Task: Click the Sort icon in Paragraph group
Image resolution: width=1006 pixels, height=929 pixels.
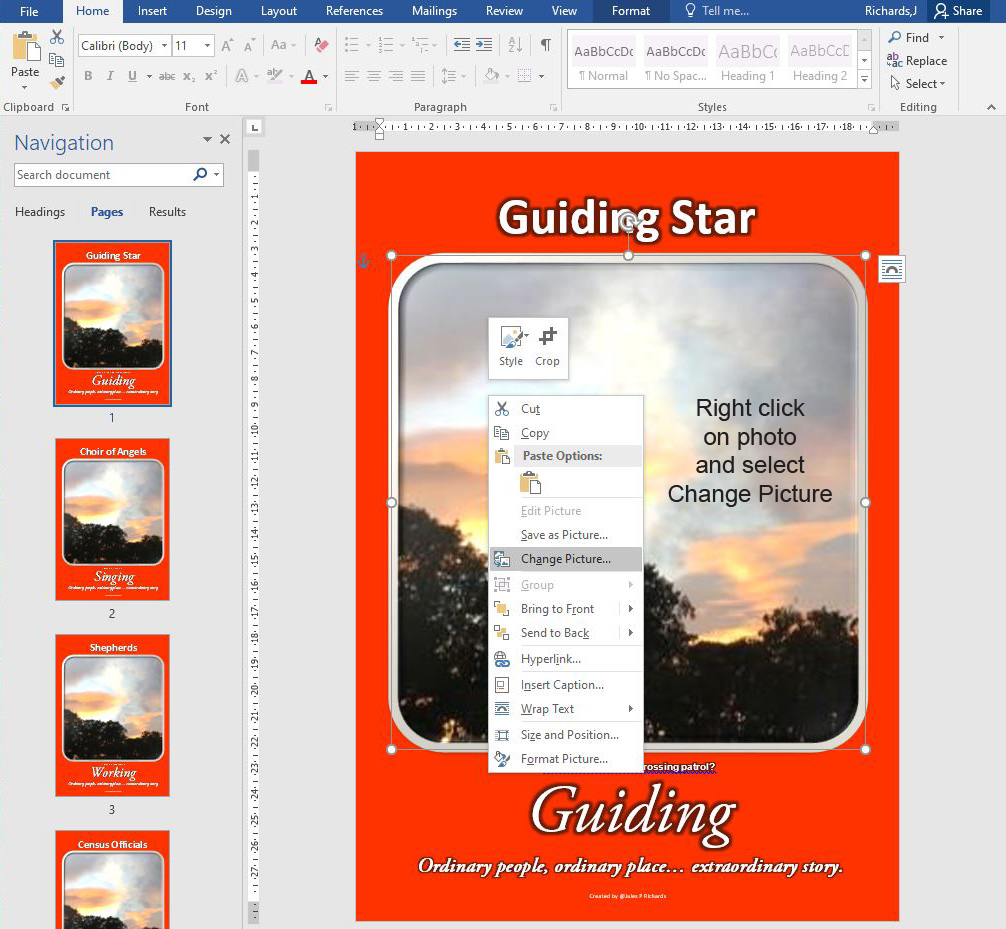Action: (515, 45)
